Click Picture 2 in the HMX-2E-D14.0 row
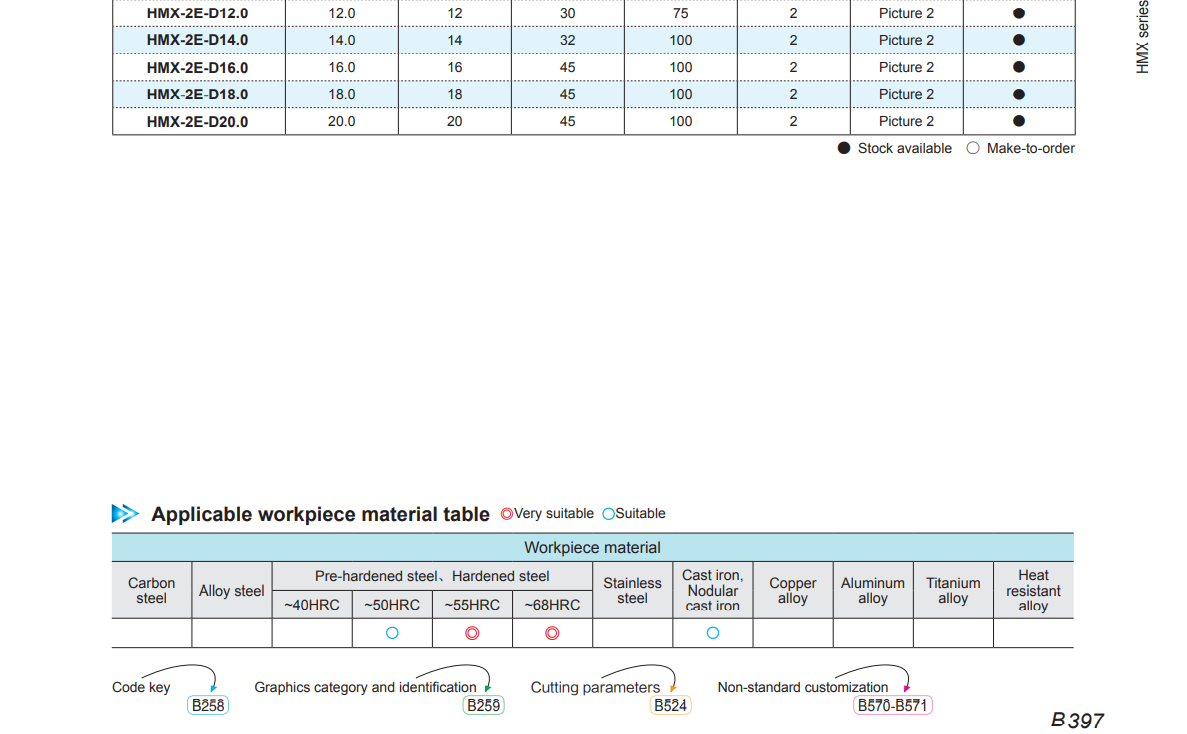Viewport: 1187px width, 734px height. (x=906, y=40)
